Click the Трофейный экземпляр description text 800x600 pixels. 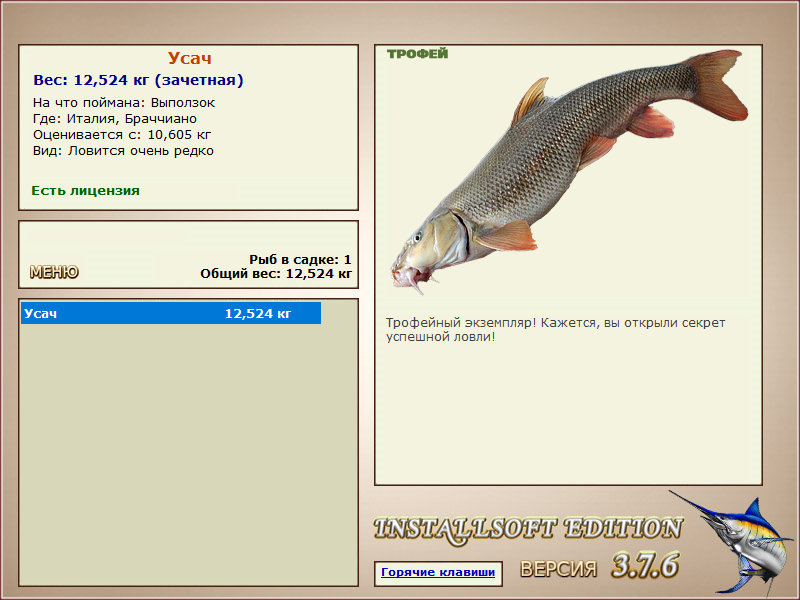(x=556, y=330)
